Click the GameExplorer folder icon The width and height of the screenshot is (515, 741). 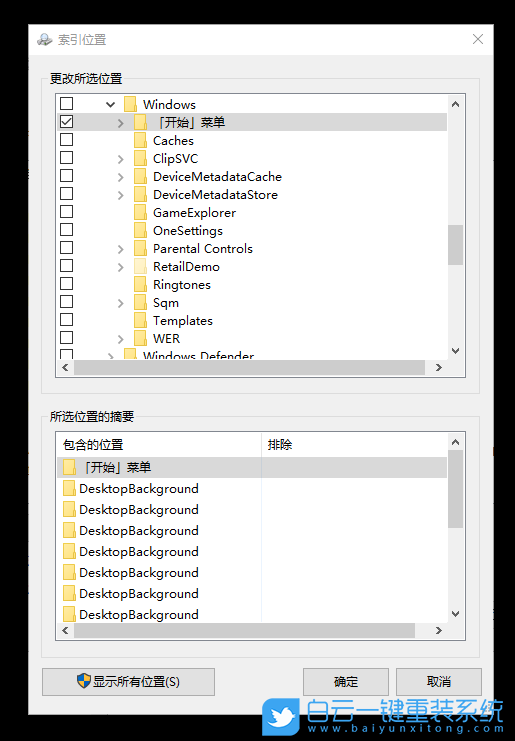click(x=140, y=212)
